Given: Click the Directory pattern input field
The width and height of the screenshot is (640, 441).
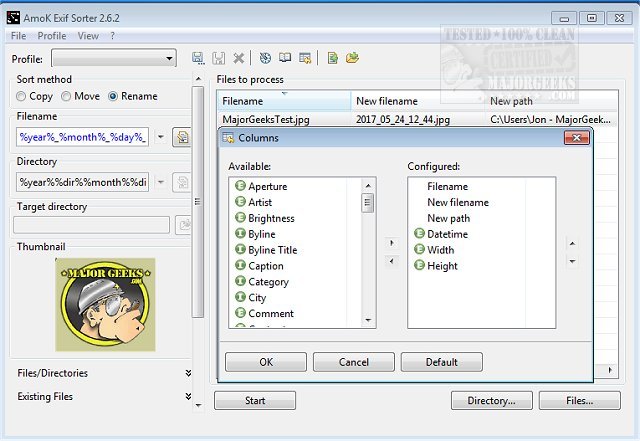Looking at the screenshot, I should coord(82,182).
